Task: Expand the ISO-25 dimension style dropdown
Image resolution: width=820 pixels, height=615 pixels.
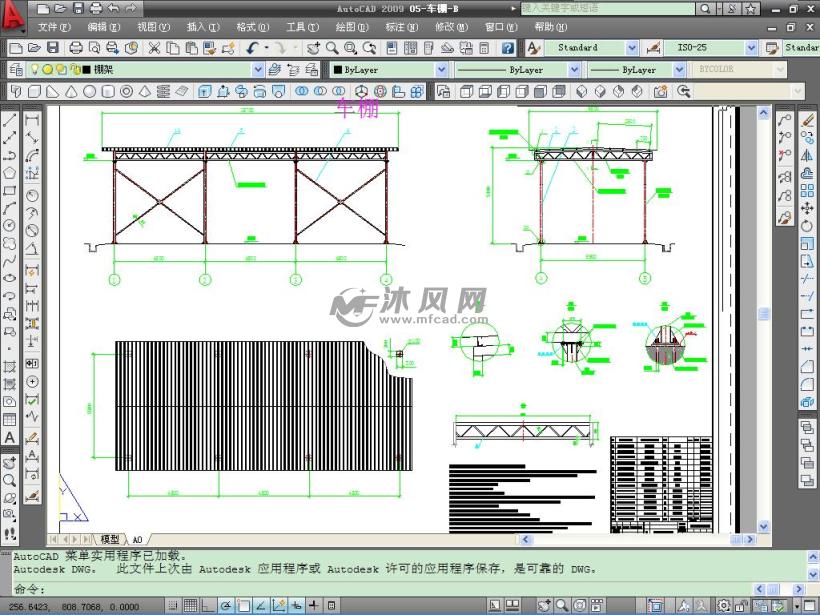Action: 751,48
